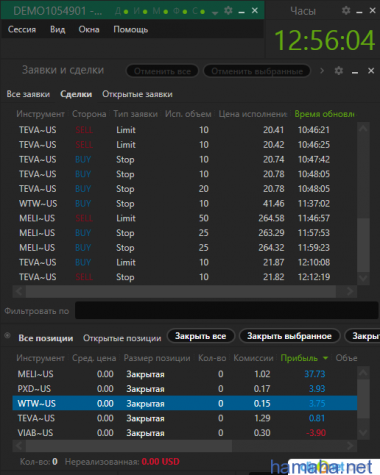Expand more actions chevron in Заявки и сделки

pyautogui.click(x=322, y=71)
